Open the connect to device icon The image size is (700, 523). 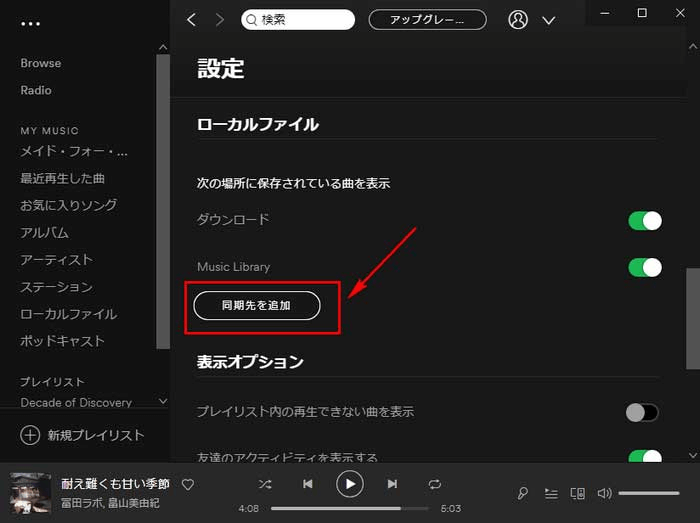pyautogui.click(x=578, y=494)
